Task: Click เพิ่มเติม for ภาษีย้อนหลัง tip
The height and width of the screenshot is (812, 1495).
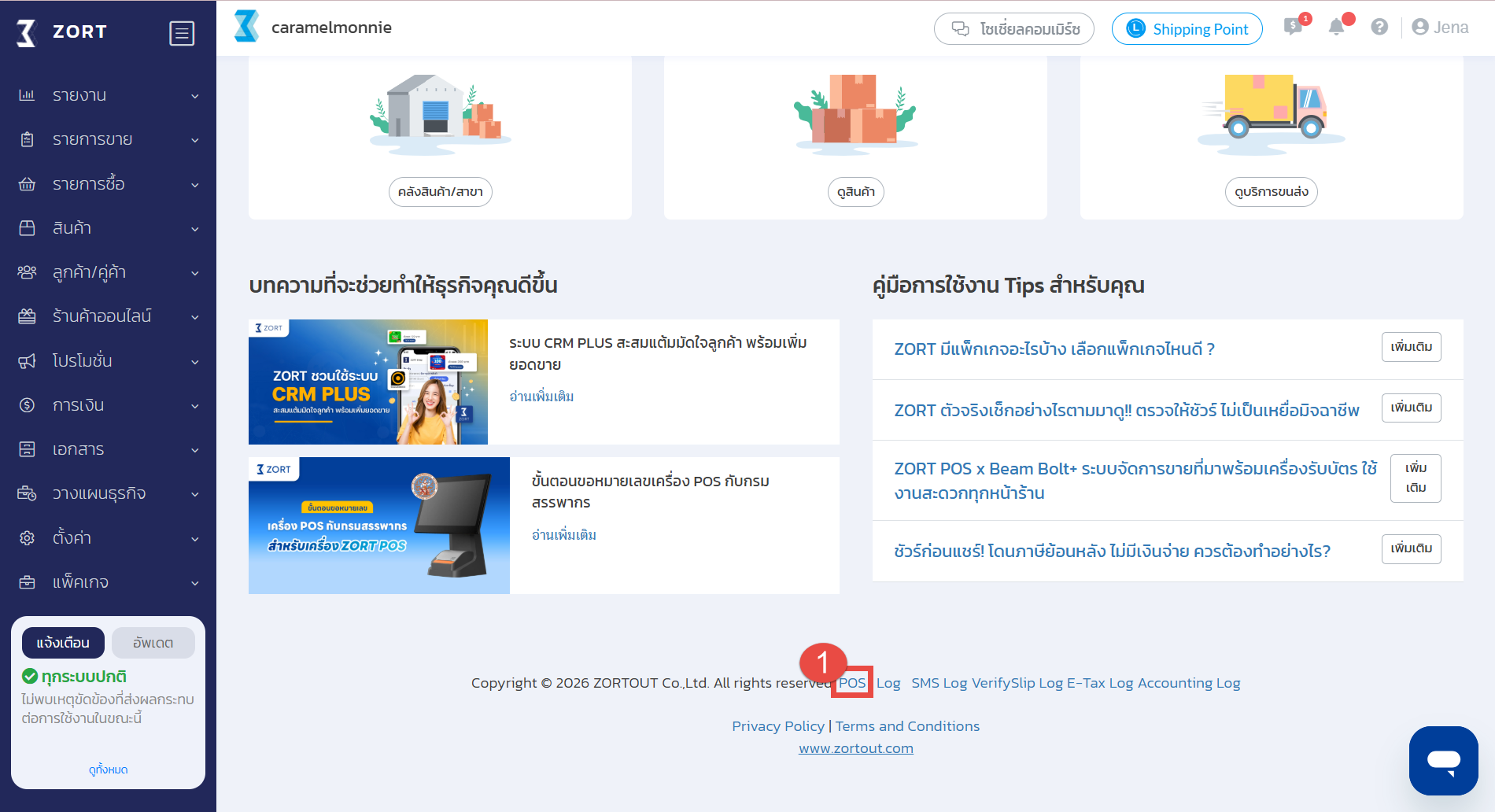Action: (x=1412, y=548)
